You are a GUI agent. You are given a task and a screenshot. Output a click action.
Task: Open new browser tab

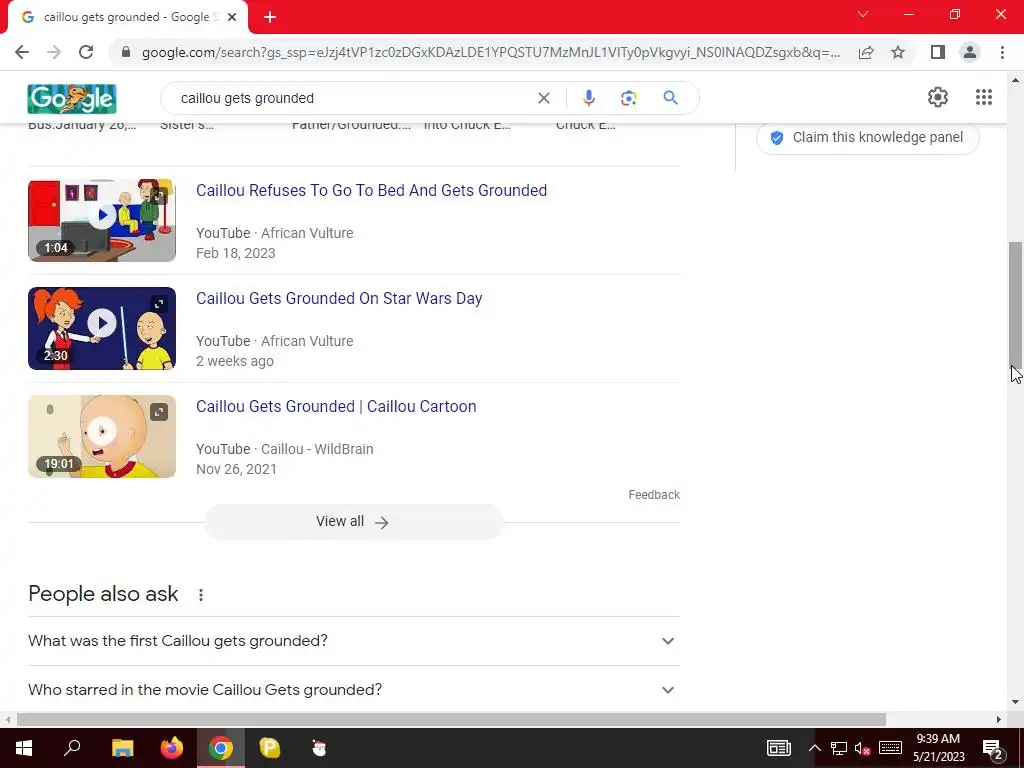pyautogui.click(x=270, y=17)
